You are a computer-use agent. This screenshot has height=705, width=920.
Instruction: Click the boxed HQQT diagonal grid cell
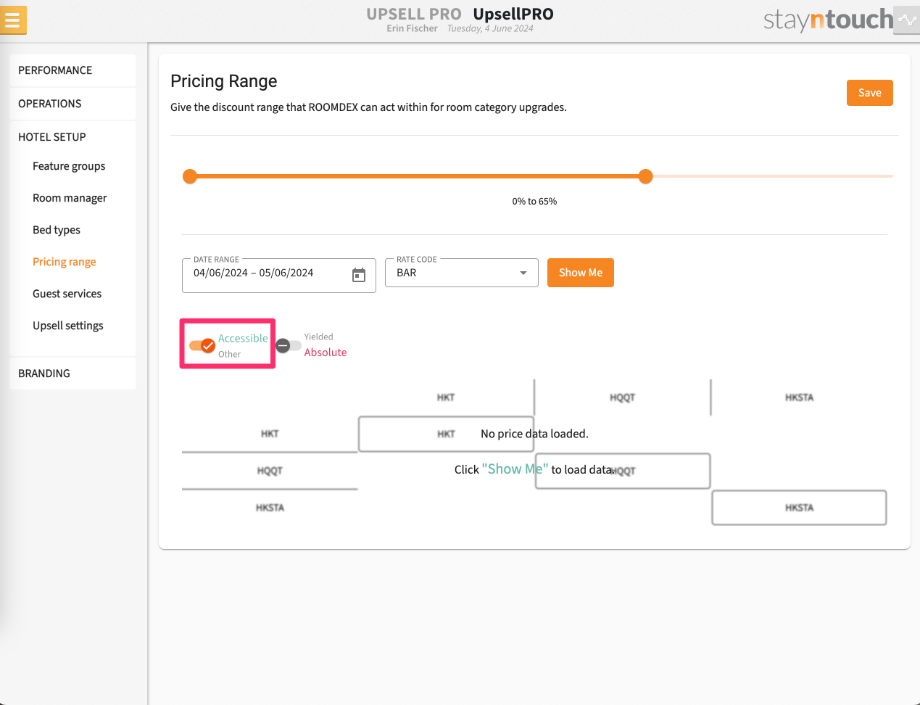tap(623, 471)
